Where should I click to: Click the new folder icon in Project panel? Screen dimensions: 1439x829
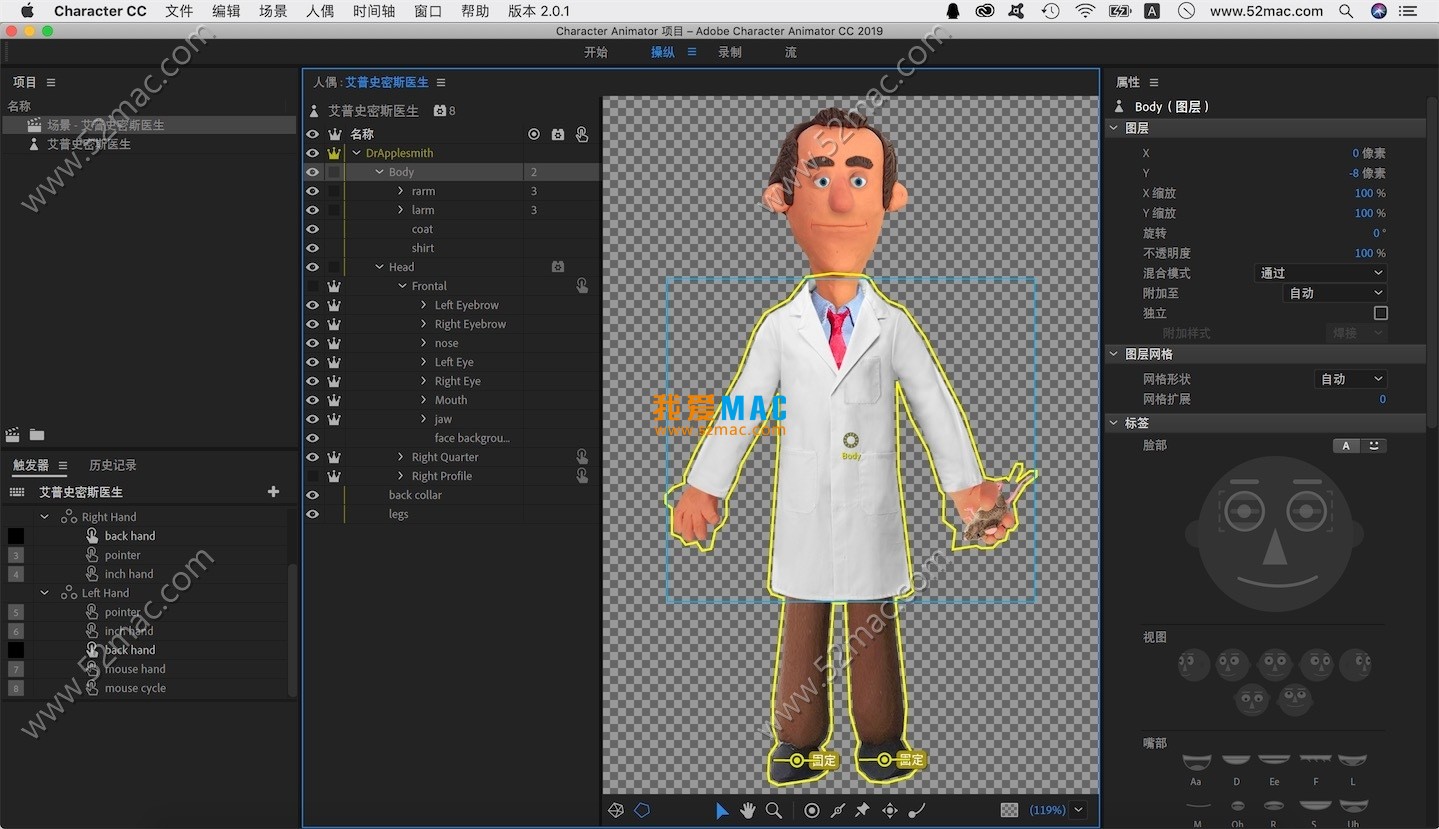37,435
